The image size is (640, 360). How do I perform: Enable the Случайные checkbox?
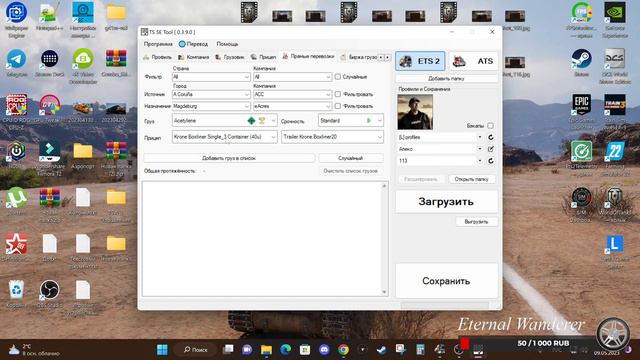pyautogui.click(x=338, y=77)
